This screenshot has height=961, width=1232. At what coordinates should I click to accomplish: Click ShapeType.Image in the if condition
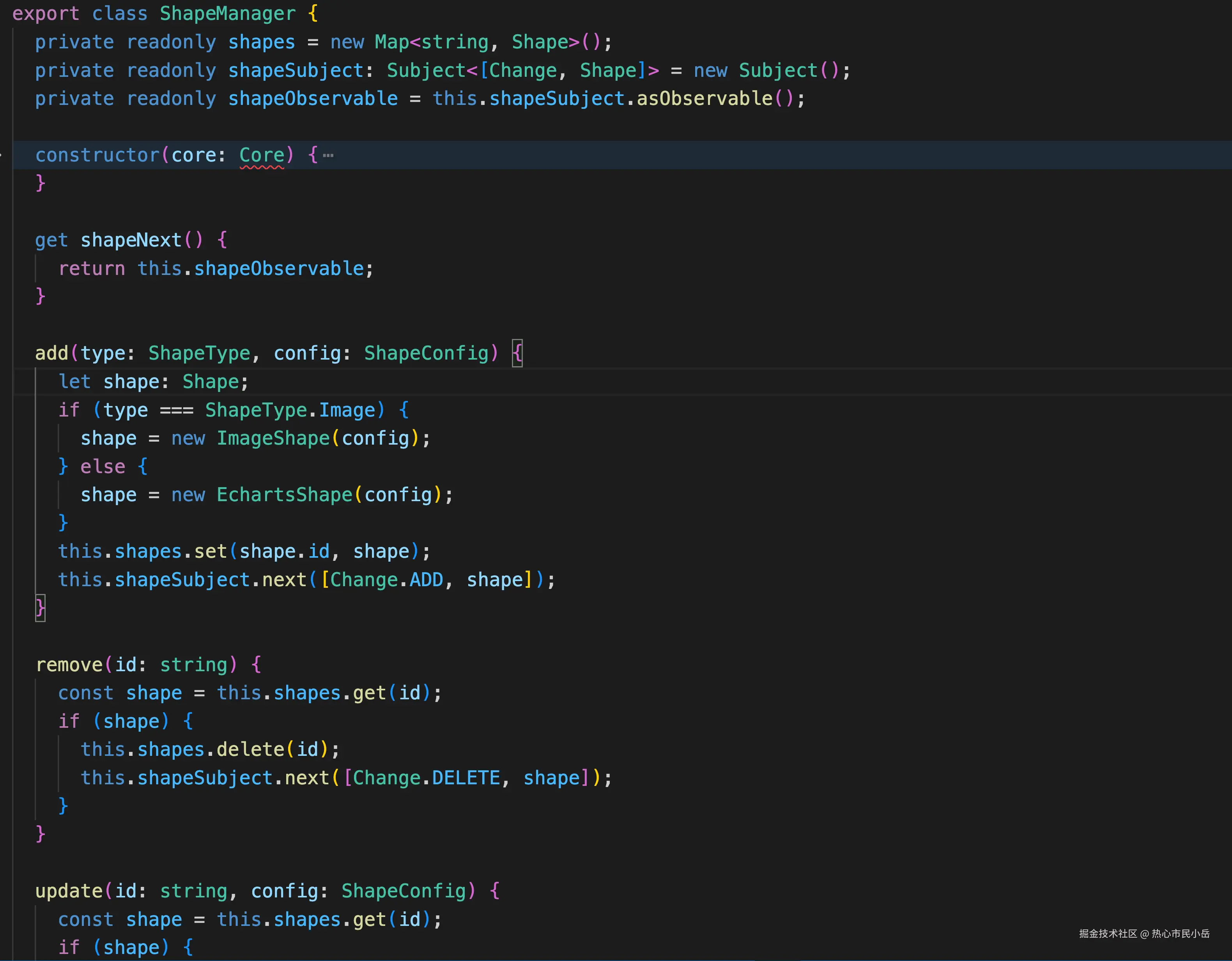(x=290, y=410)
